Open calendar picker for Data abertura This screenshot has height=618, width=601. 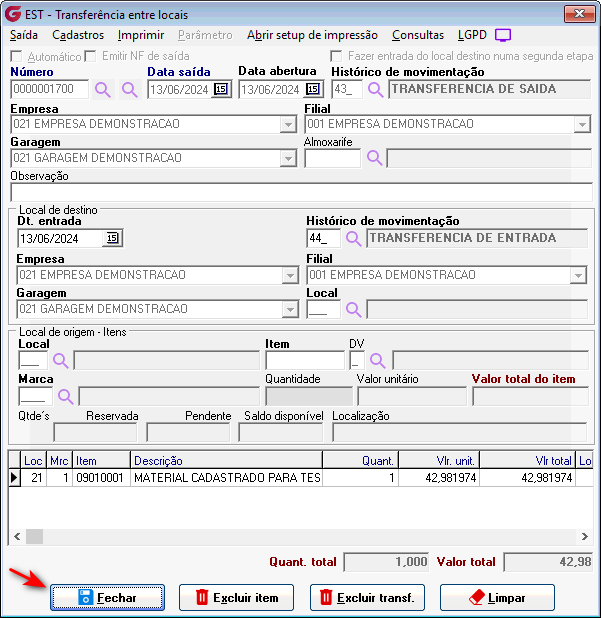[313, 89]
